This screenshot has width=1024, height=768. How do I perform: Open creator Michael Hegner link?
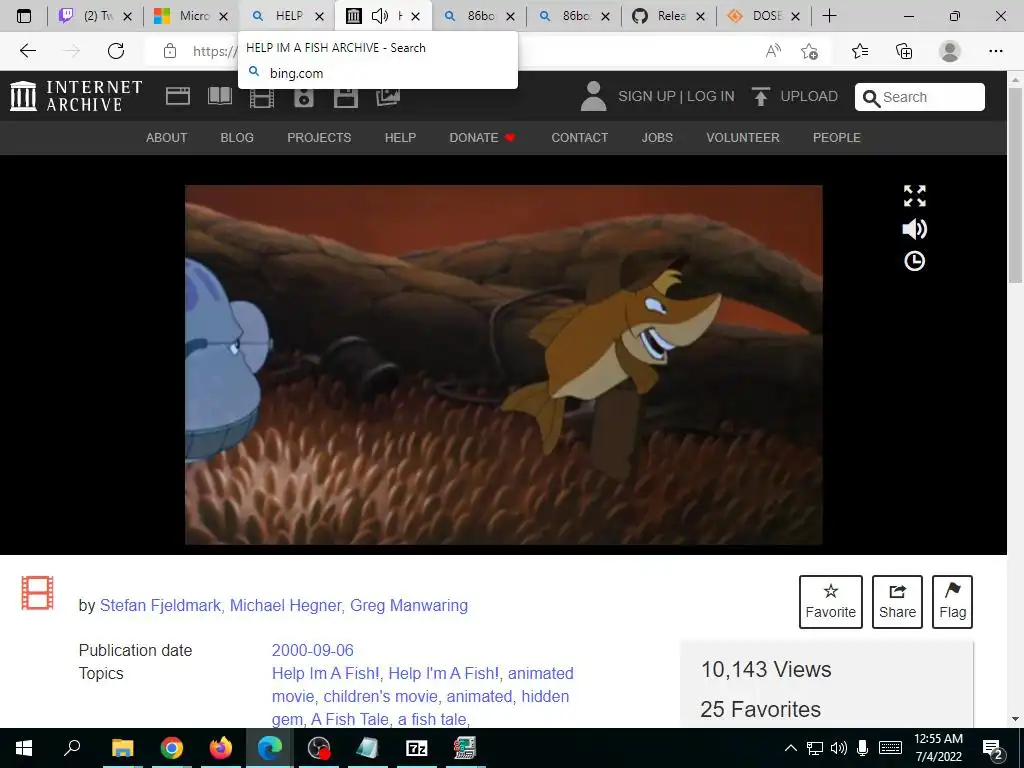[x=285, y=605]
